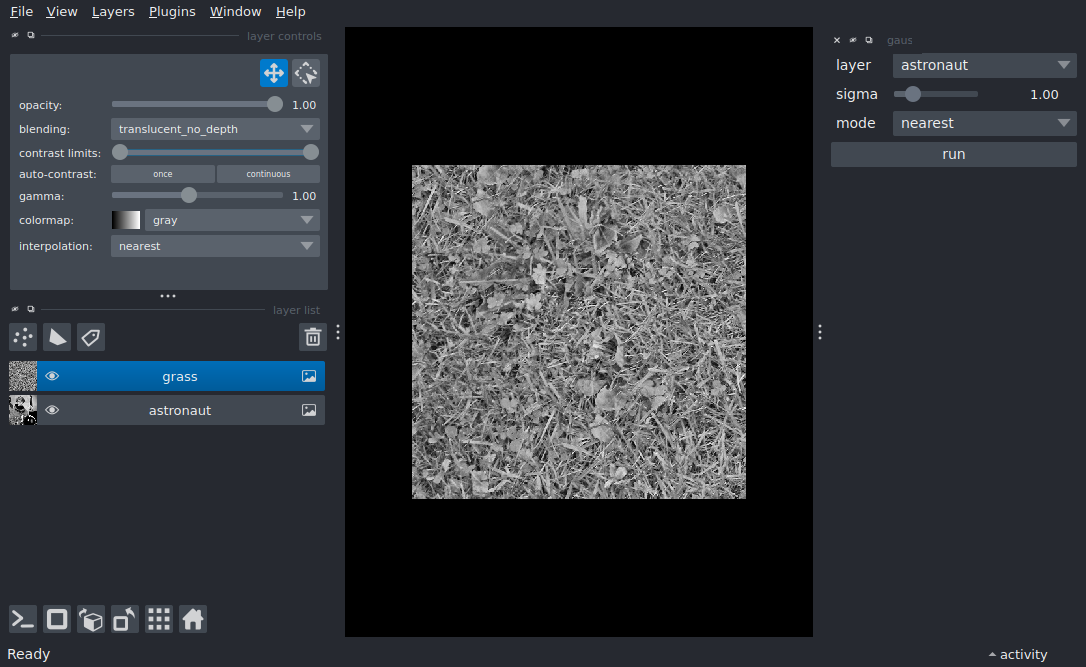Hide the layer list panel
This screenshot has width=1086, height=667.
tap(15, 310)
